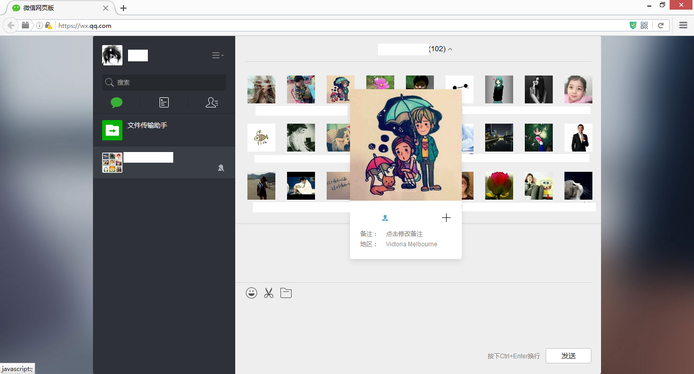Open the browser QR code extension icon
Viewport: 694px width, 374px height.
coord(644,26)
